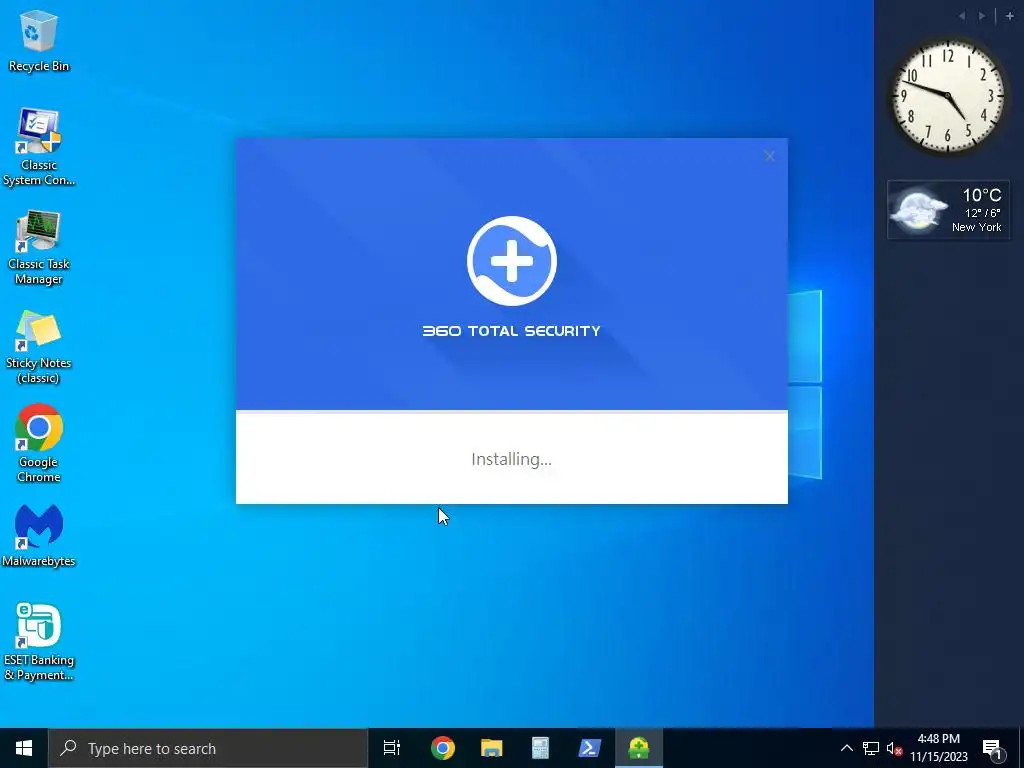Open File Explorer from the taskbar

coord(492,748)
